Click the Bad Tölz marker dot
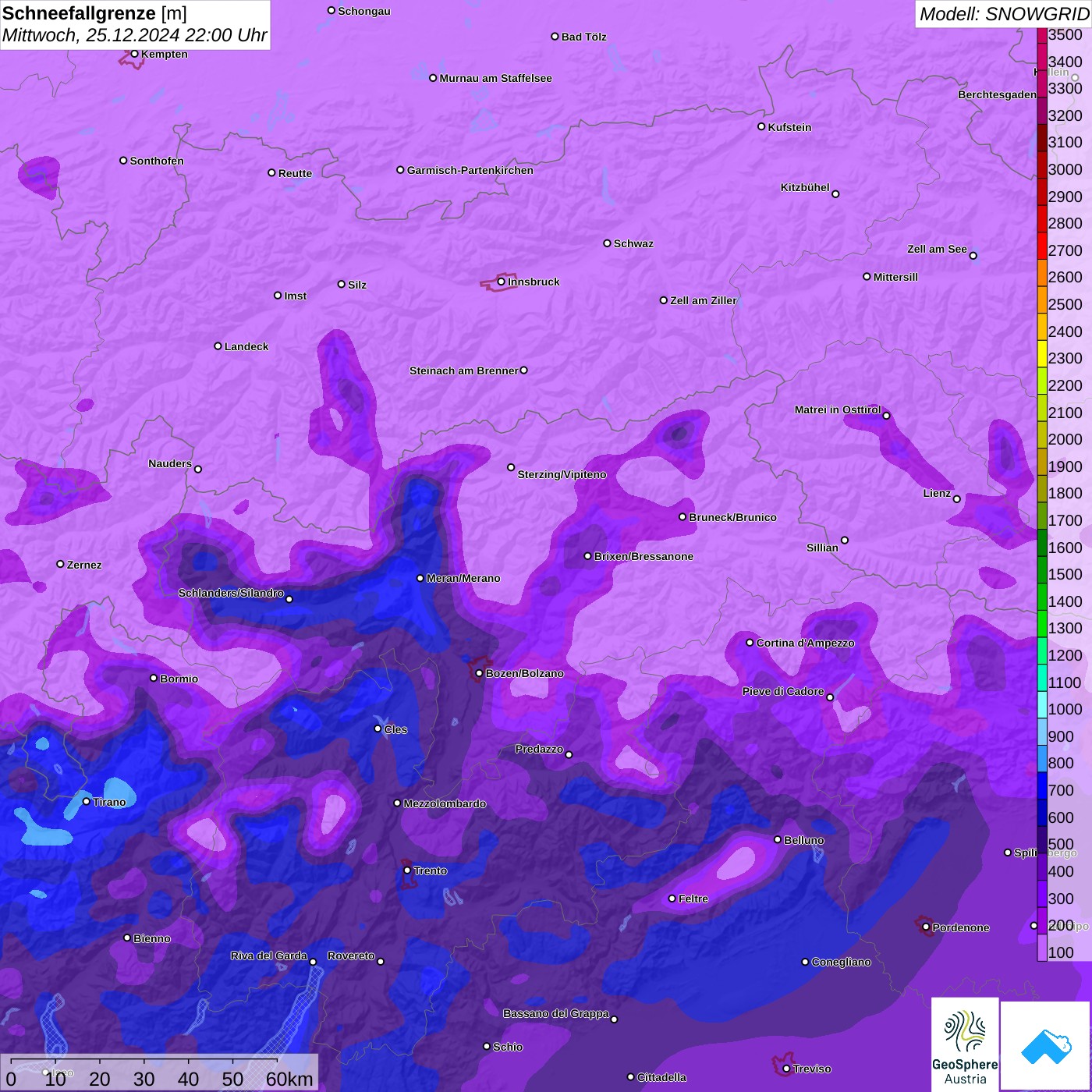 pos(555,36)
